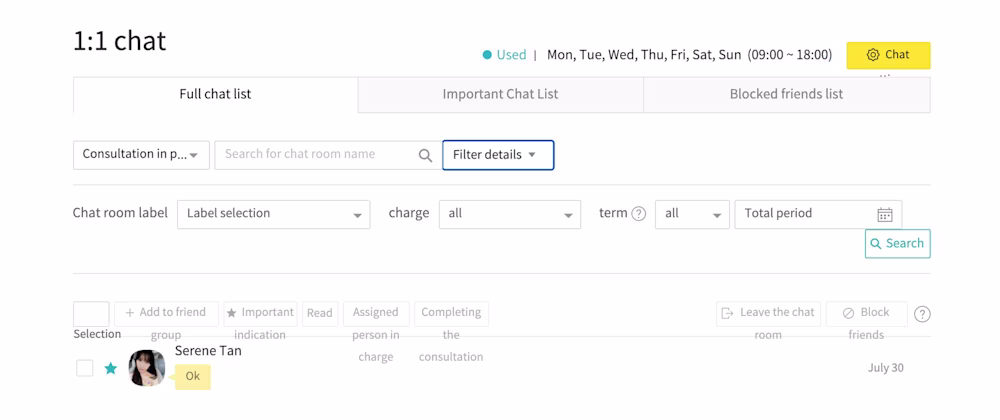This screenshot has height=420, width=1000.
Task: Open Serene Tan's profile picture
Action: click(x=147, y=368)
